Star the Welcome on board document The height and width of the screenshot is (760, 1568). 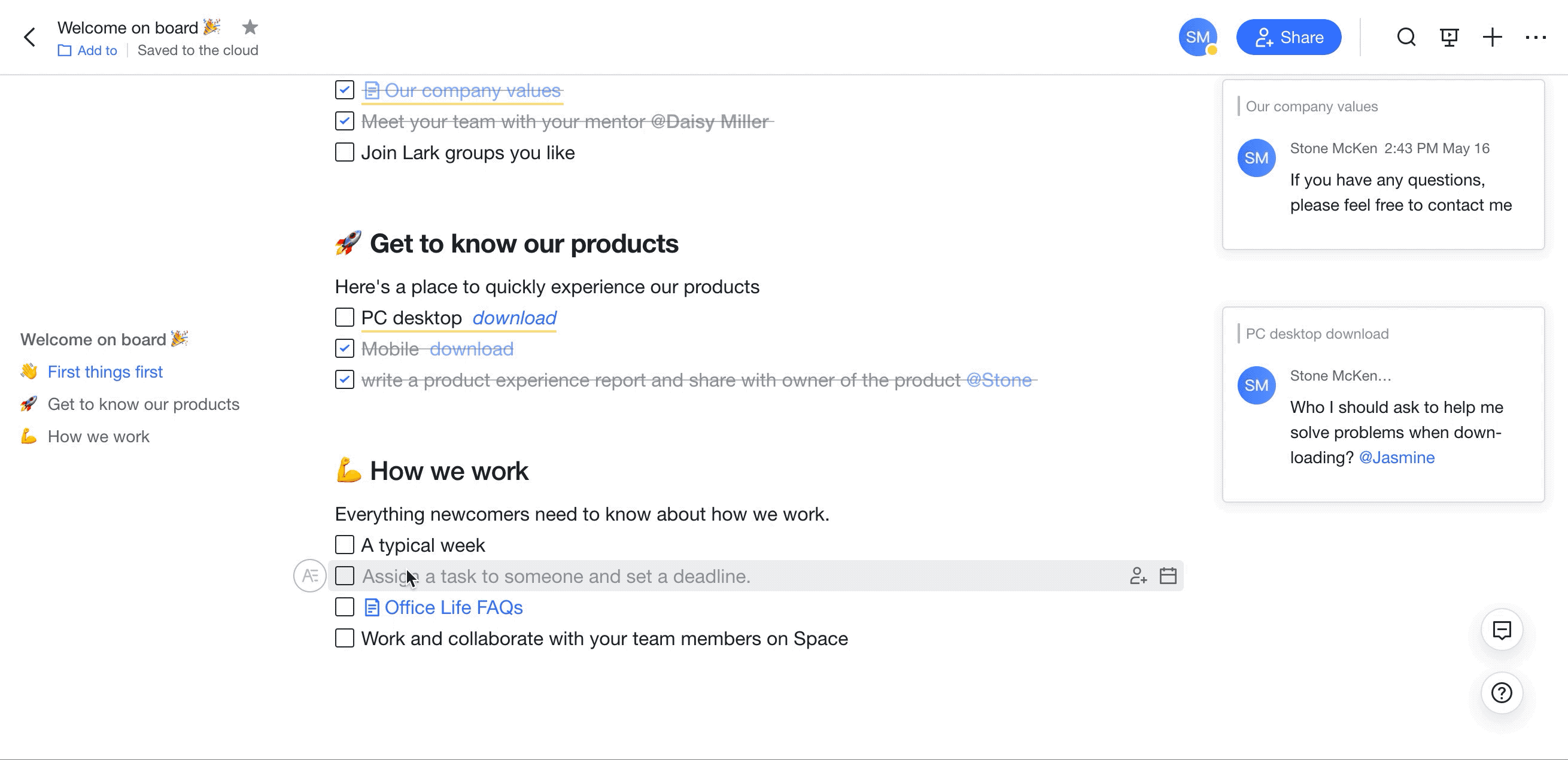(x=250, y=28)
